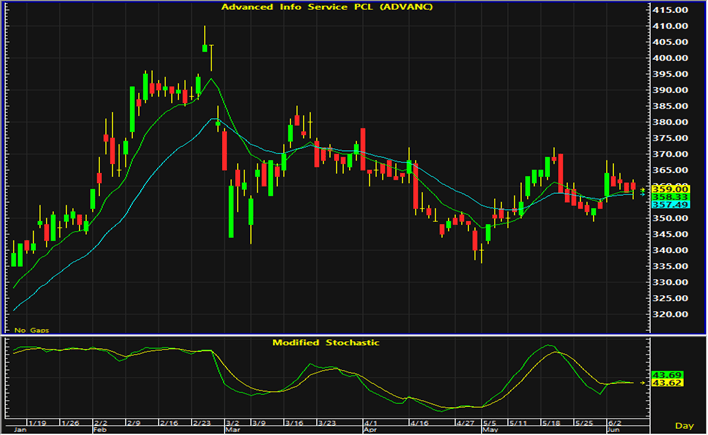This screenshot has height=435, width=708.
Task: Click the 320.00 price axis label
Action: click(x=670, y=314)
